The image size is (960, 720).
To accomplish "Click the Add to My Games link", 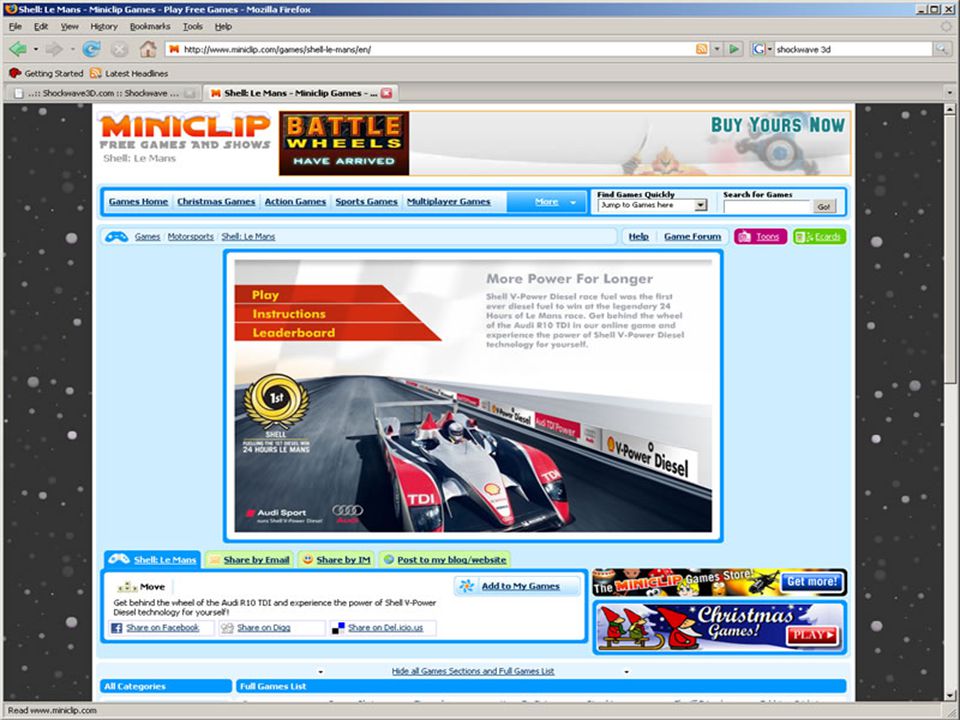I will pos(520,586).
